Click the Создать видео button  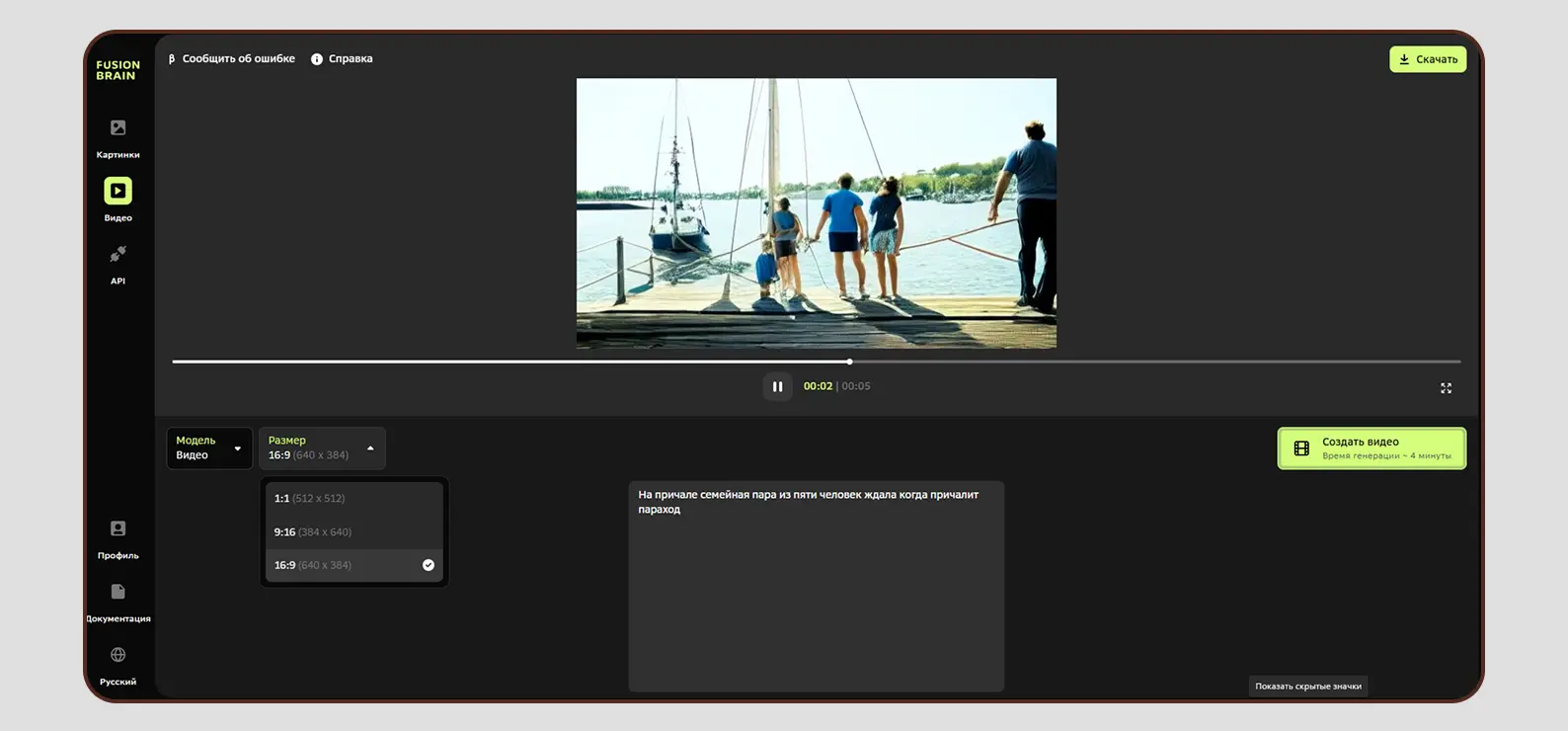[x=1372, y=448]
